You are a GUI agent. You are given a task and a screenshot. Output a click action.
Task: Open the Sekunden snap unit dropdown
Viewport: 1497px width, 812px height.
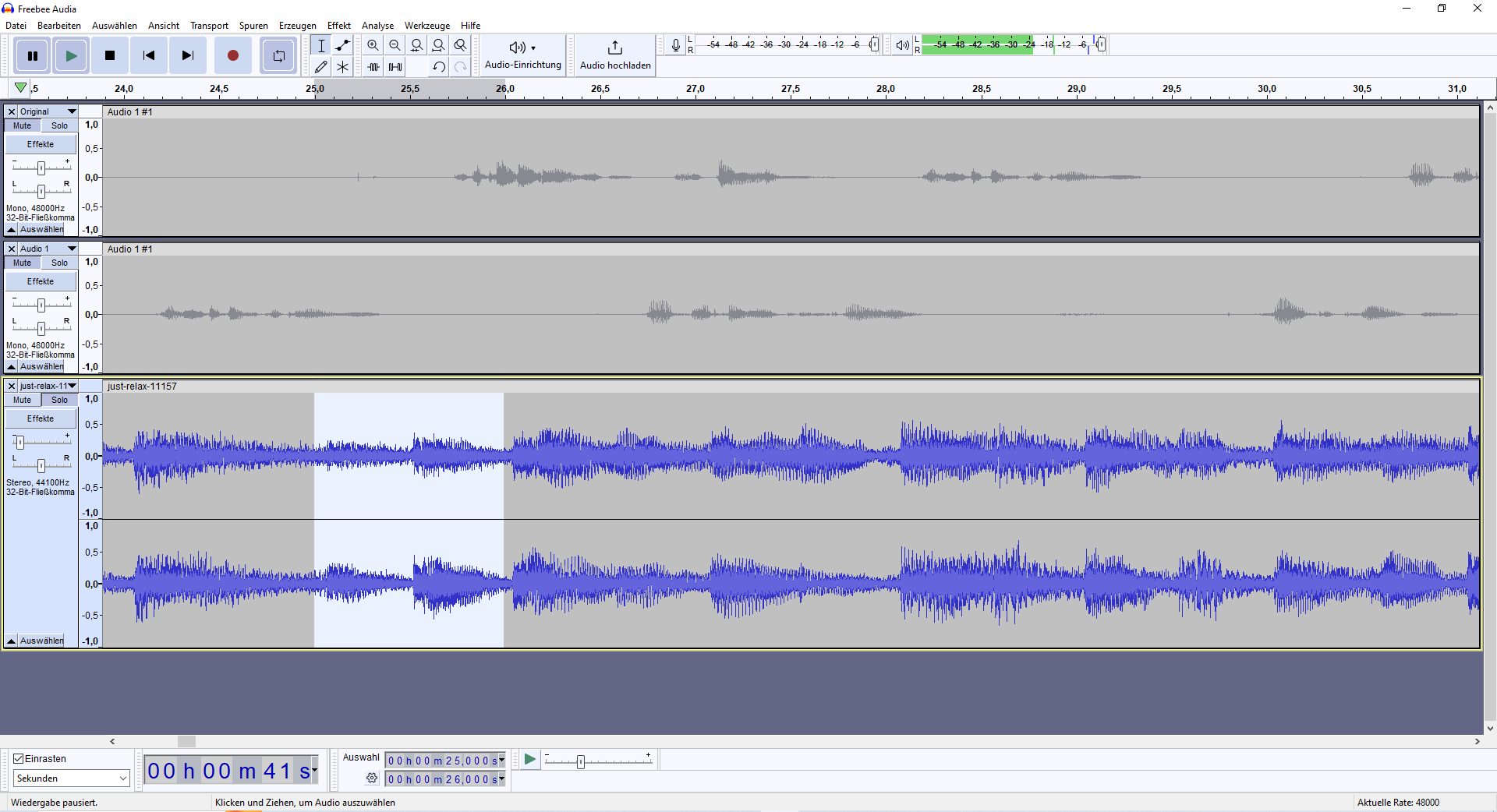point(71,778)
